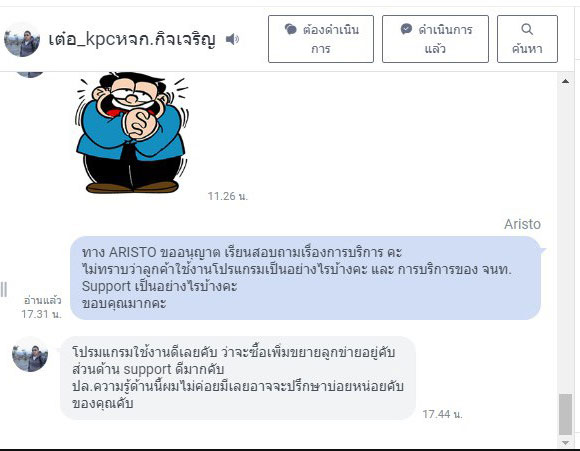
Task: Select the gray customer reply bubble
Action: pos(238,378)
